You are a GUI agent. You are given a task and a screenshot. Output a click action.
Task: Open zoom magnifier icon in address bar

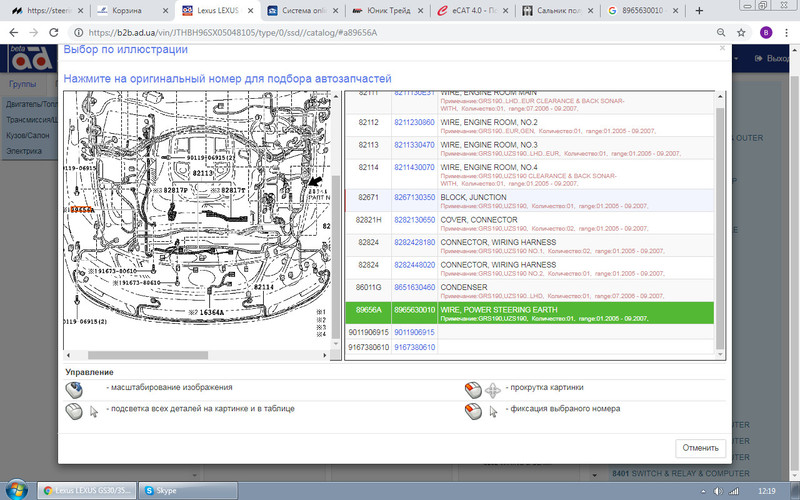pyautogui.click(x=721, y=33)
